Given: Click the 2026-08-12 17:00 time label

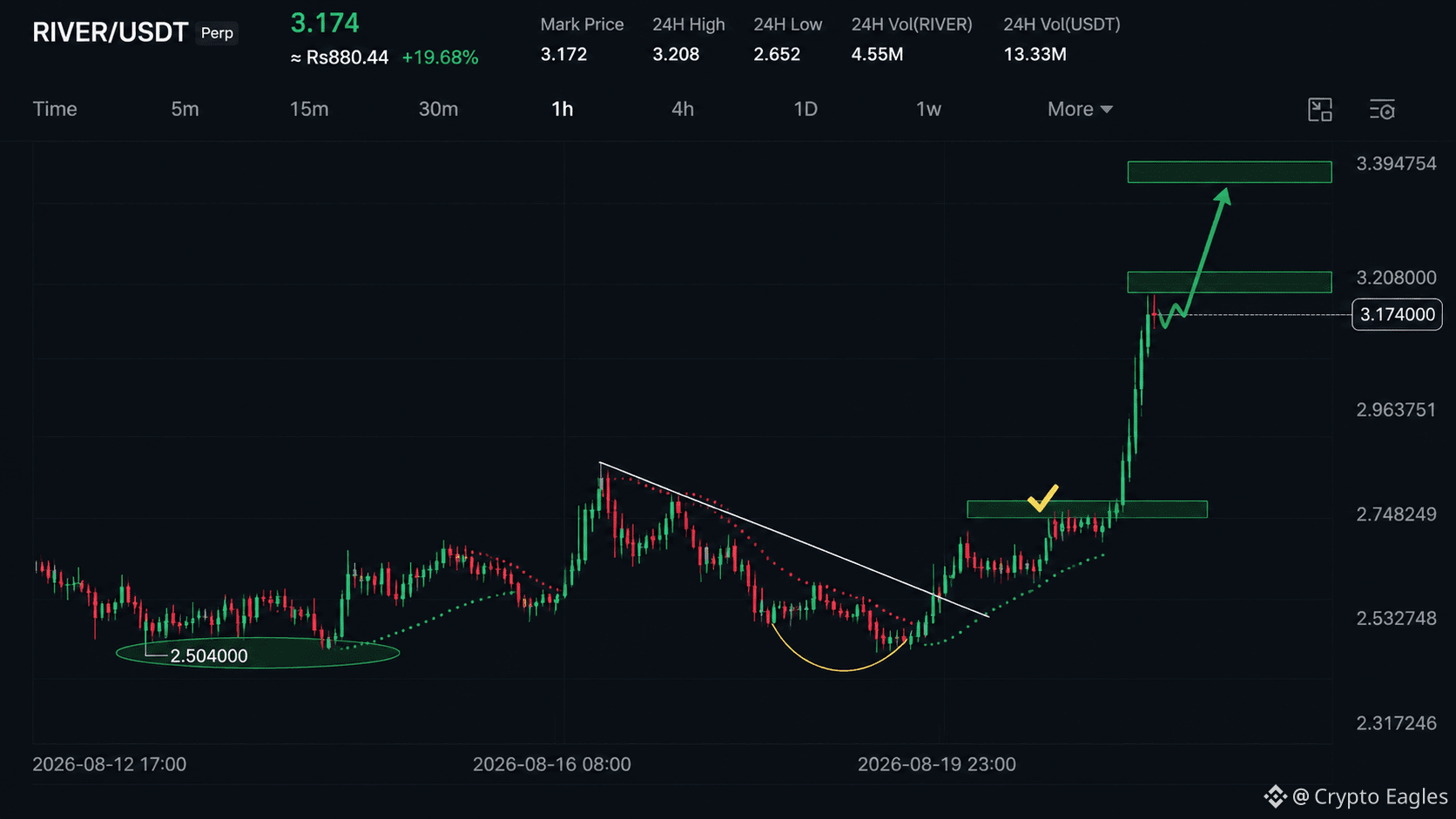Looking at the screenshot, I should pos(109,764).
